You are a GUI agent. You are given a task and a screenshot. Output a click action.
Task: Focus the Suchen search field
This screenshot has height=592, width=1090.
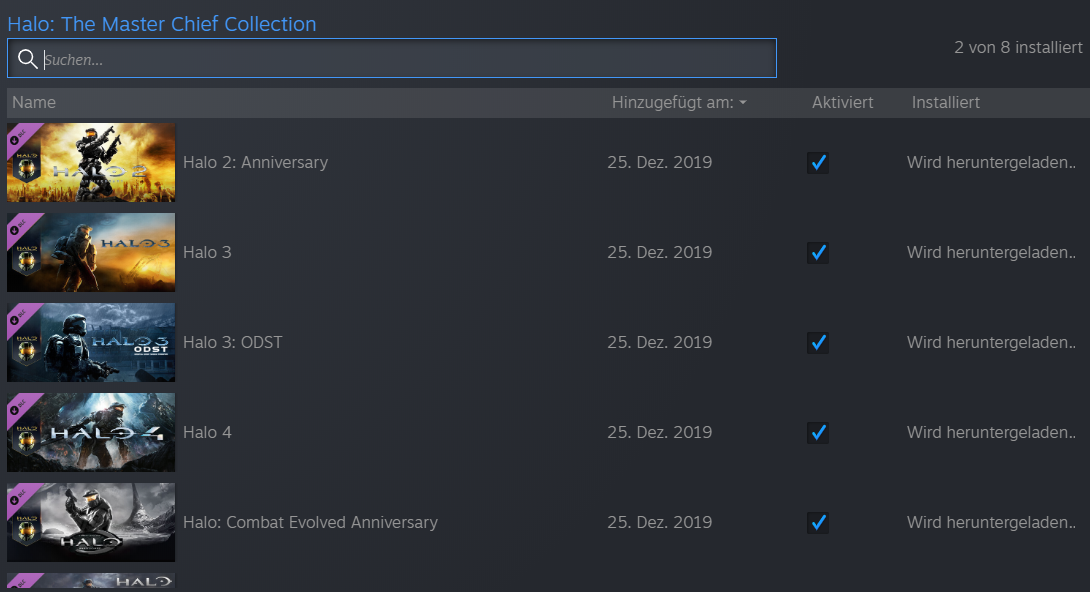point(400,59)
